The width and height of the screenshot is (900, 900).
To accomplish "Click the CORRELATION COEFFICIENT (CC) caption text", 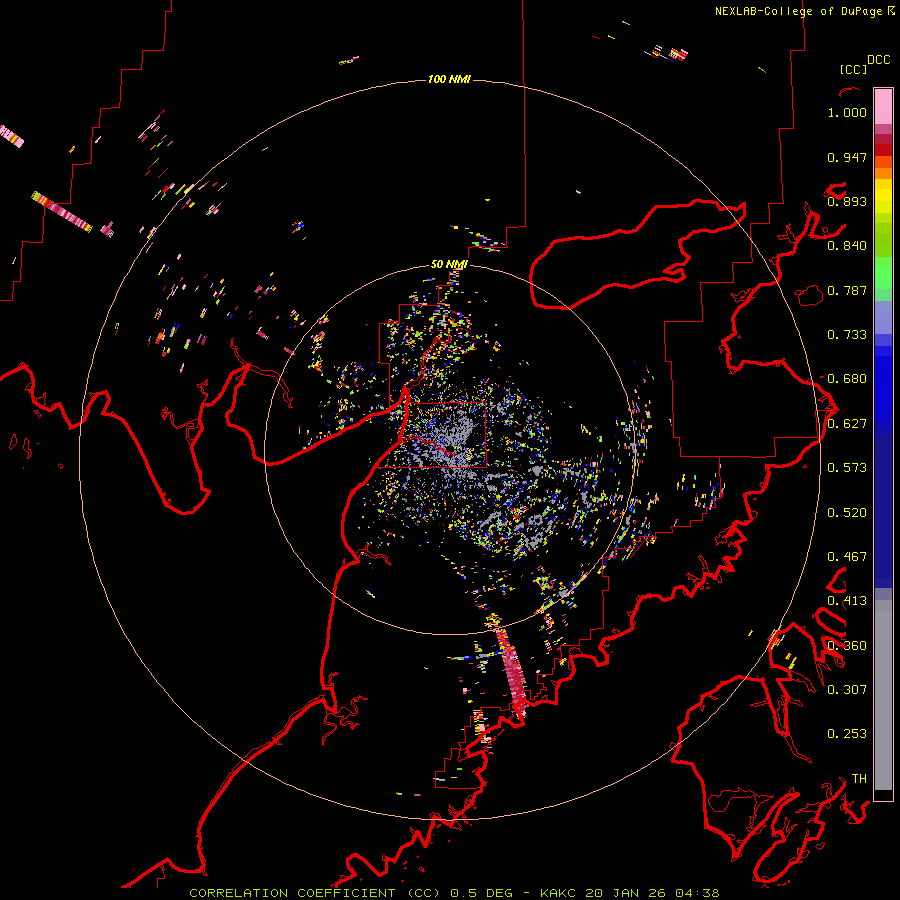I will tap(315, 893).
